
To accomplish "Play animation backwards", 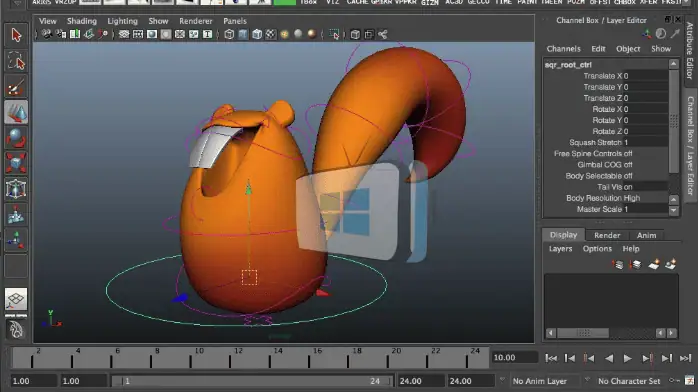I will (x=609, y=358).
